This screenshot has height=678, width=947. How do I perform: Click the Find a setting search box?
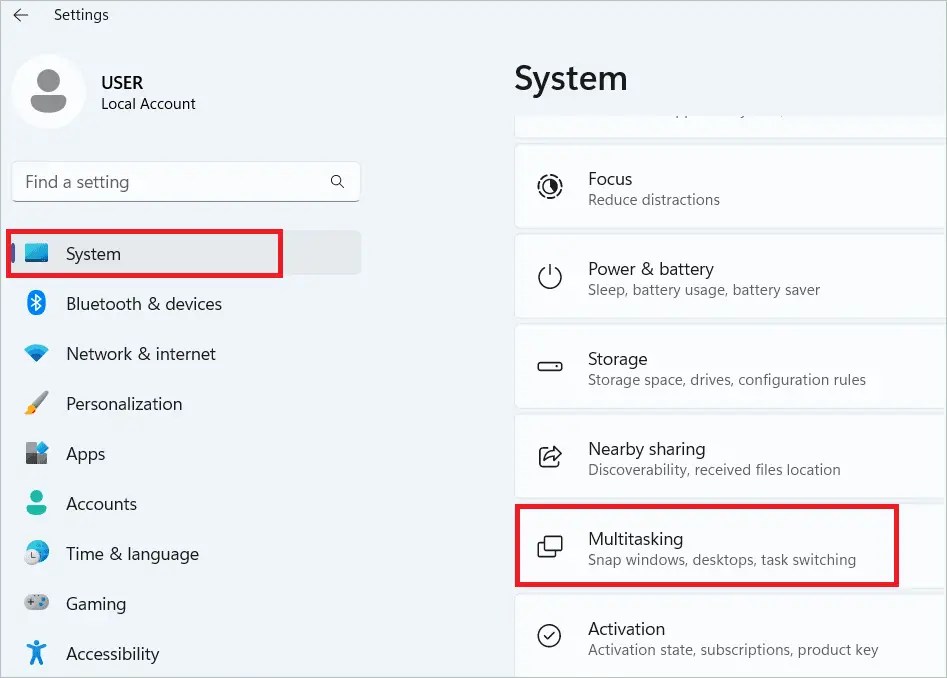186,182
